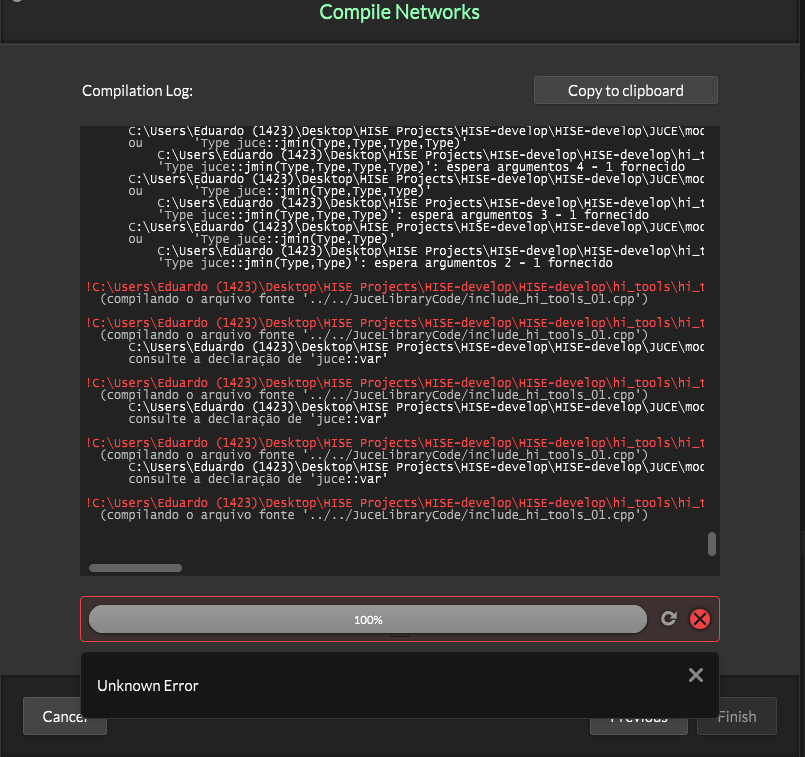Click the 'Compile Networks' title
Image resolution: width=805 pixels, height=757 pixels.
(x=399, y=12)
